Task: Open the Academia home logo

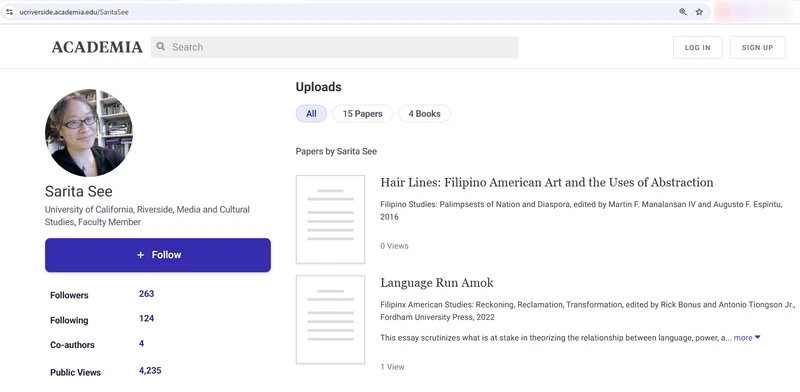Action: point(97,47)
